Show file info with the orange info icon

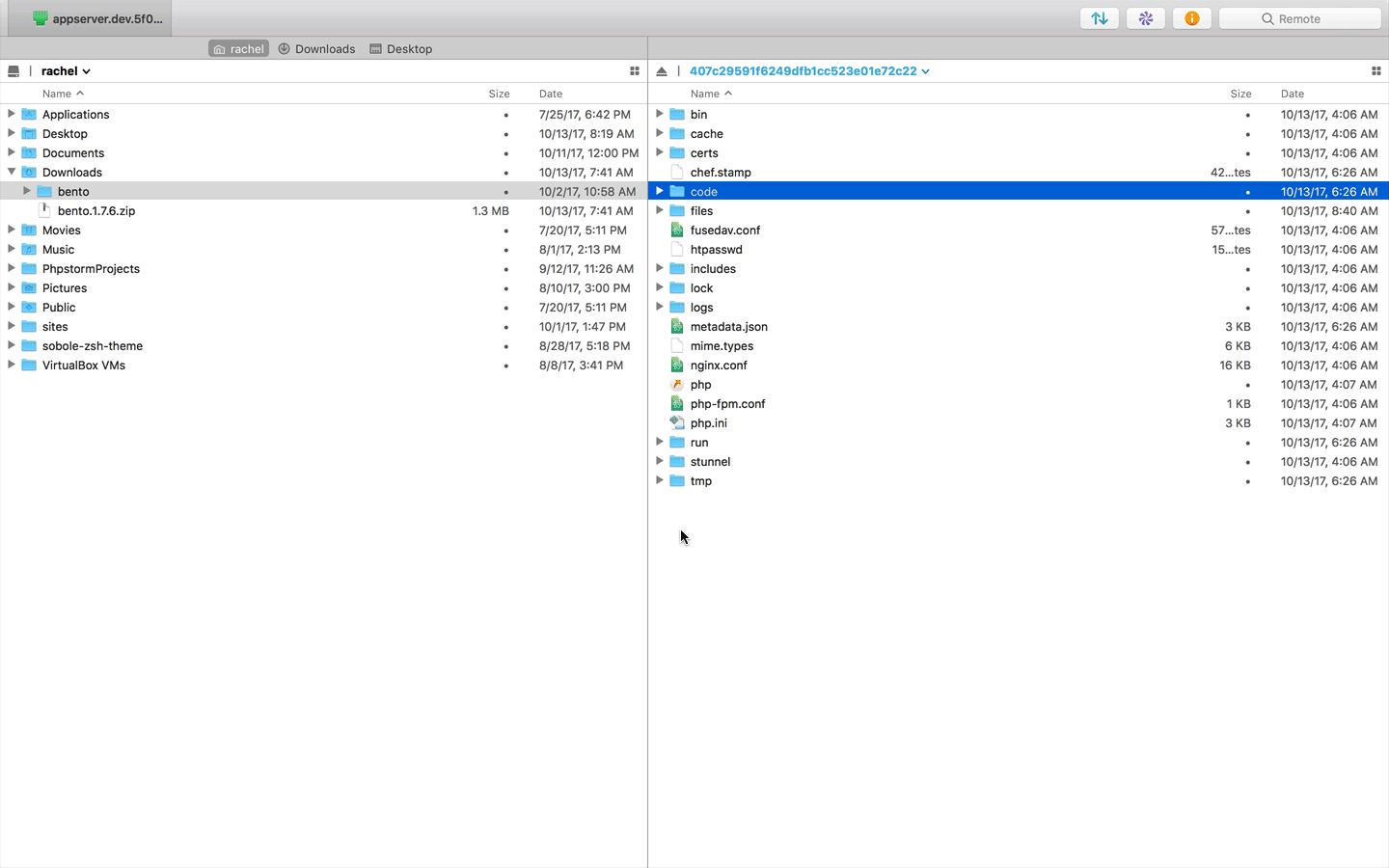pyautogui.click(x=1191, y=17)
